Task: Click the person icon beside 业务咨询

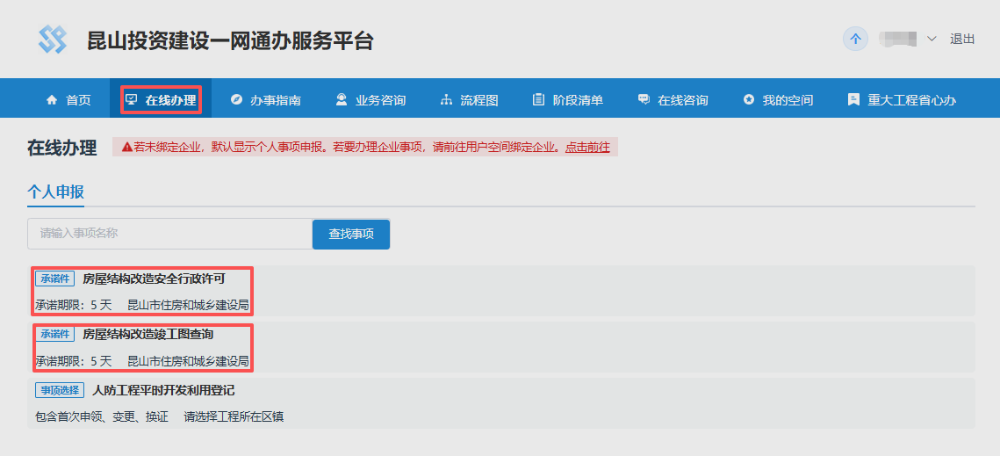Action: pos(342,99)
